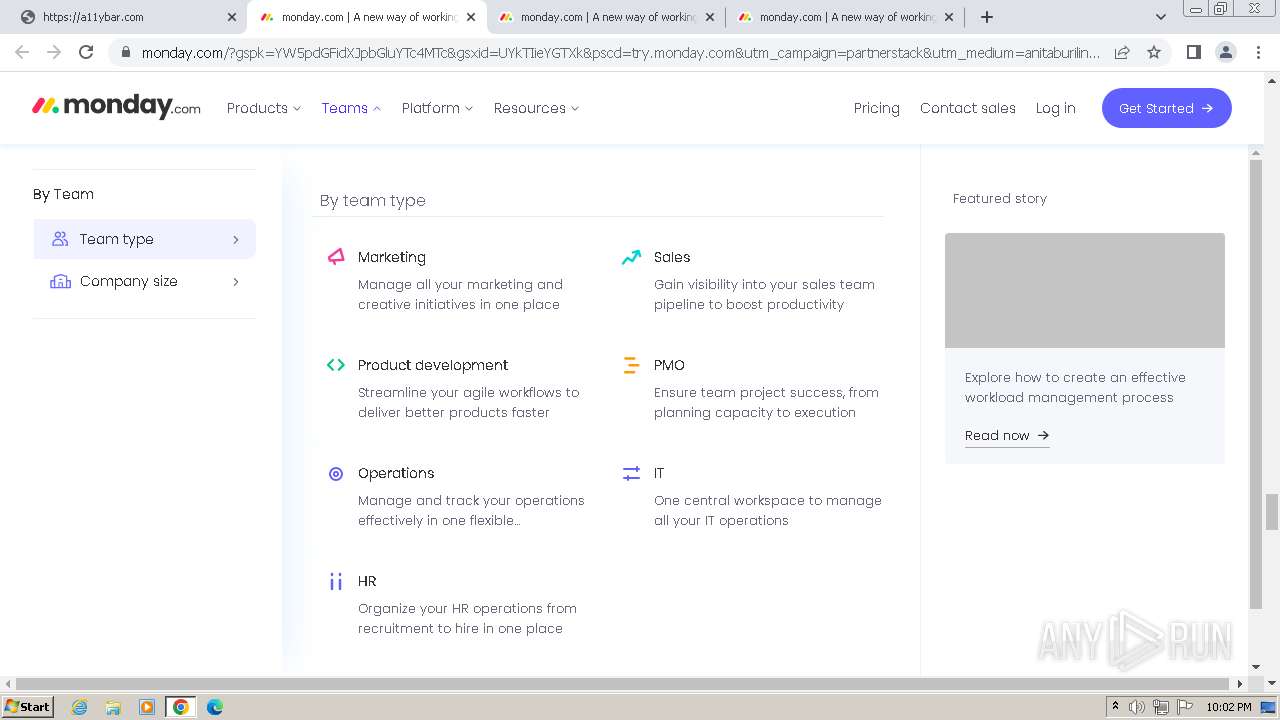1280x720 pixels.
Task: Click the Company size building icon
Action: 60,281
